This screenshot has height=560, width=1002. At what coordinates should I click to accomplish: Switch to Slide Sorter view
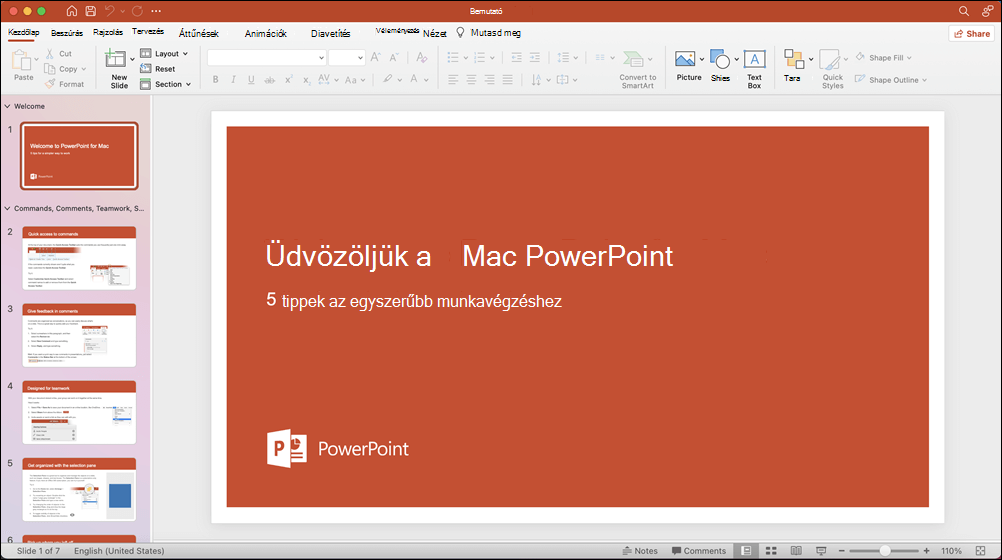[x=771, y=550]
